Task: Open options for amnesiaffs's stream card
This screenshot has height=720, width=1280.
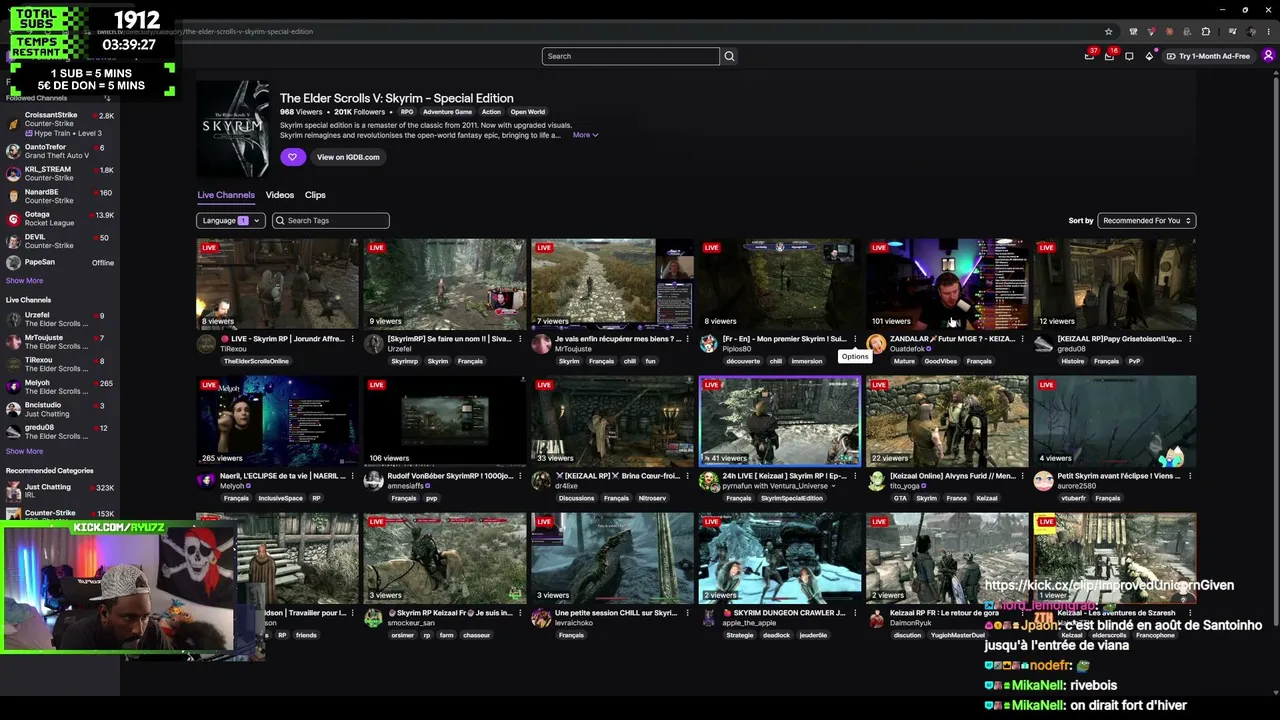Action: (520, 476)
